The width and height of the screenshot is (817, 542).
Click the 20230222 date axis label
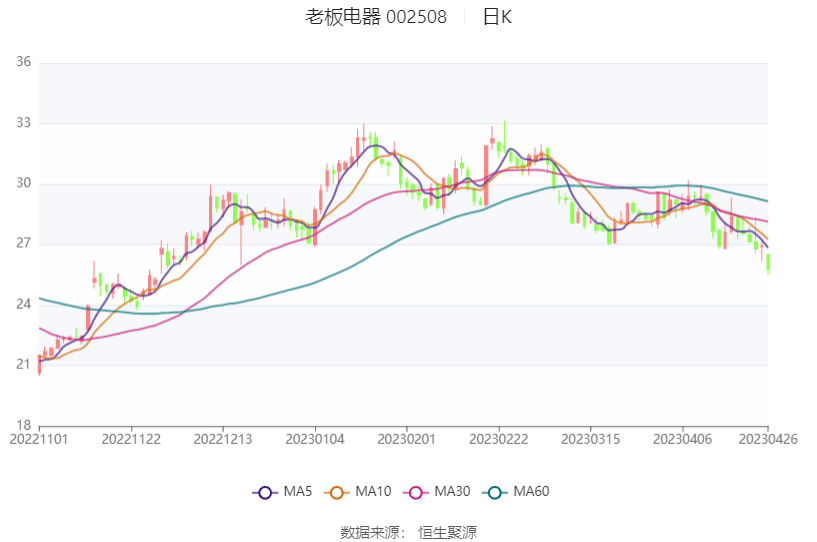(499, 438)
